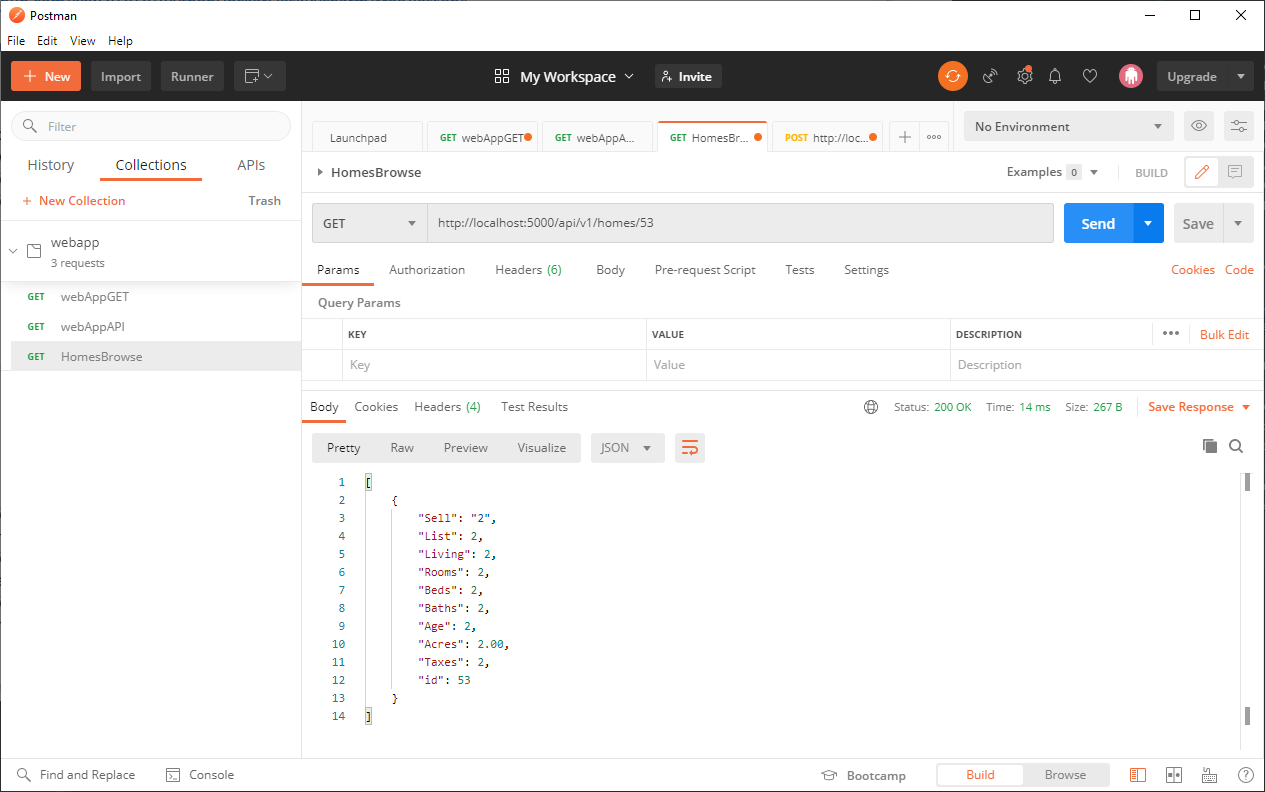This screenshot has width=1265, height=792.
Task: Open Find and Replace in status bar
Action: pos(76,774)
